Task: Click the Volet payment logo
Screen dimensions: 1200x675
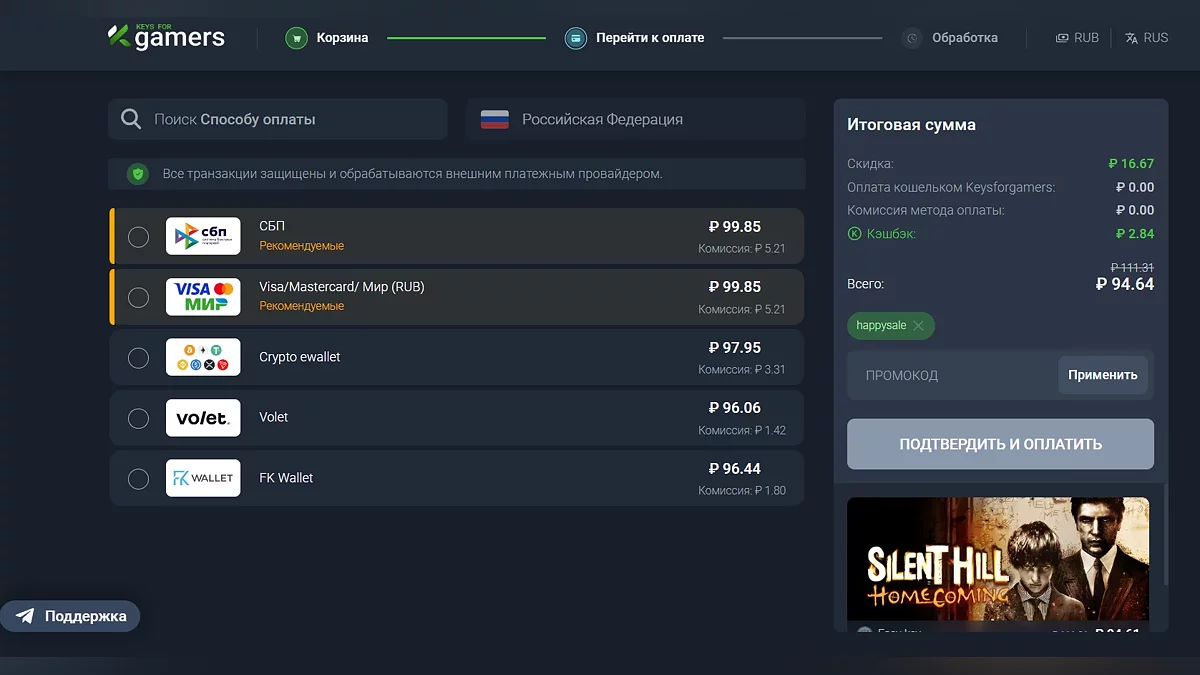Action: (203, 418)
